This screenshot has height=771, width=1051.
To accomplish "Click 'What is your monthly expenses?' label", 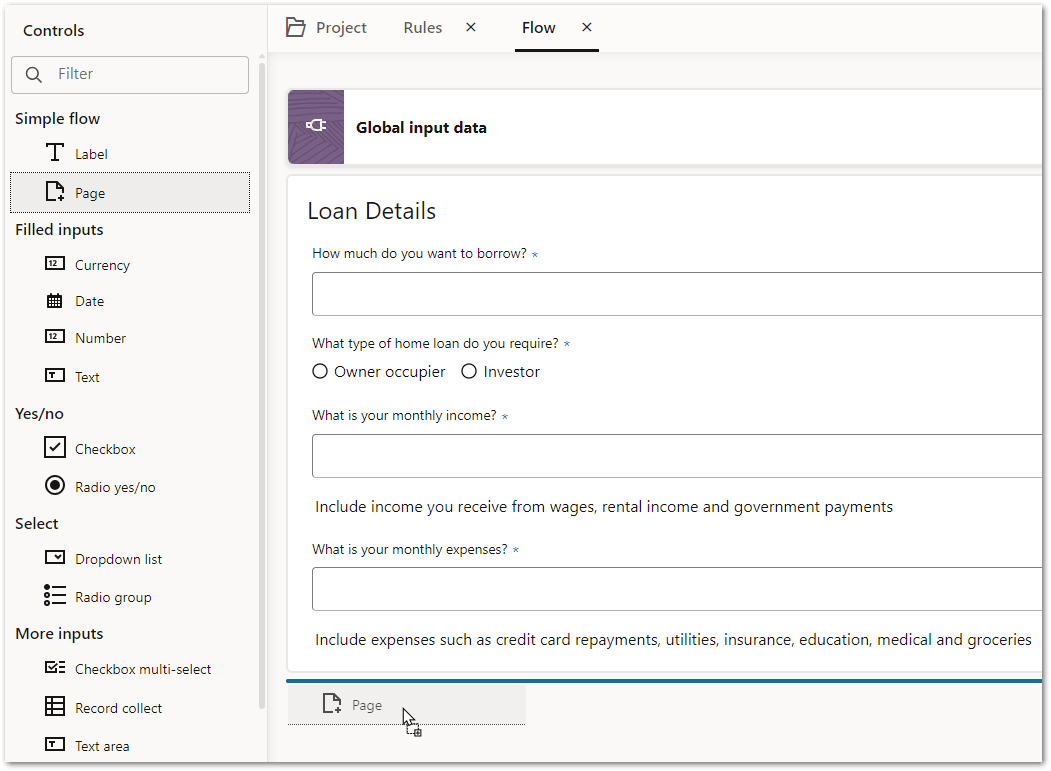I will pos(410,550).
